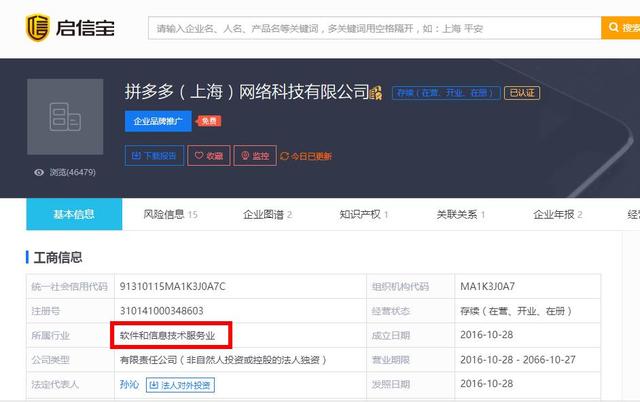This screenshot has height=402, width=640.
Task: Select organization code MA1K3J0A7
Action: pyautogui.click(x=488, y=287)
